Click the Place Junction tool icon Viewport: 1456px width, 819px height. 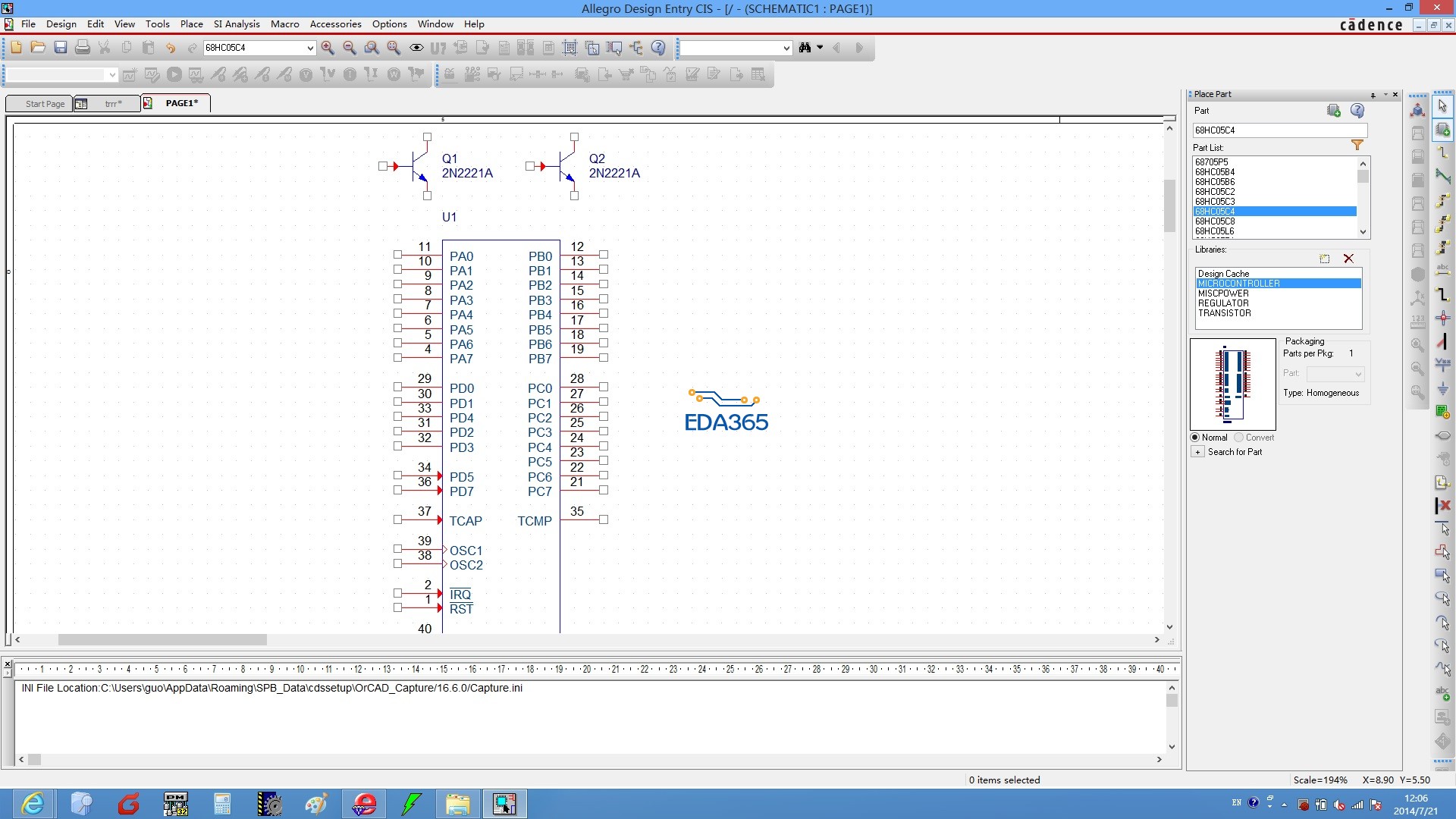pos(1442,318)
